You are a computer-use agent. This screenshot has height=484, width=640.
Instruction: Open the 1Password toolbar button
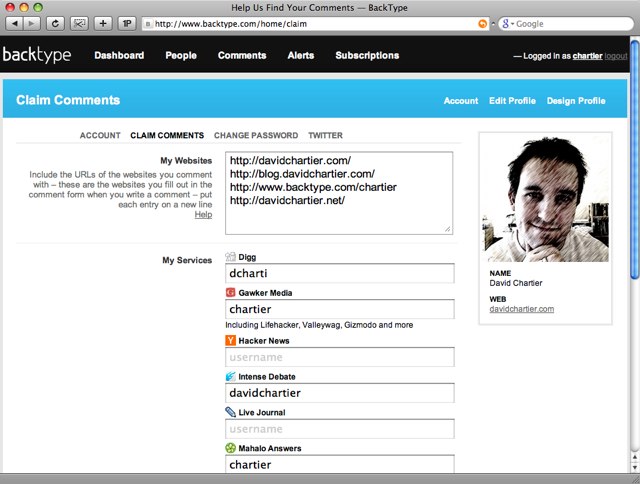tap(127, 24)
